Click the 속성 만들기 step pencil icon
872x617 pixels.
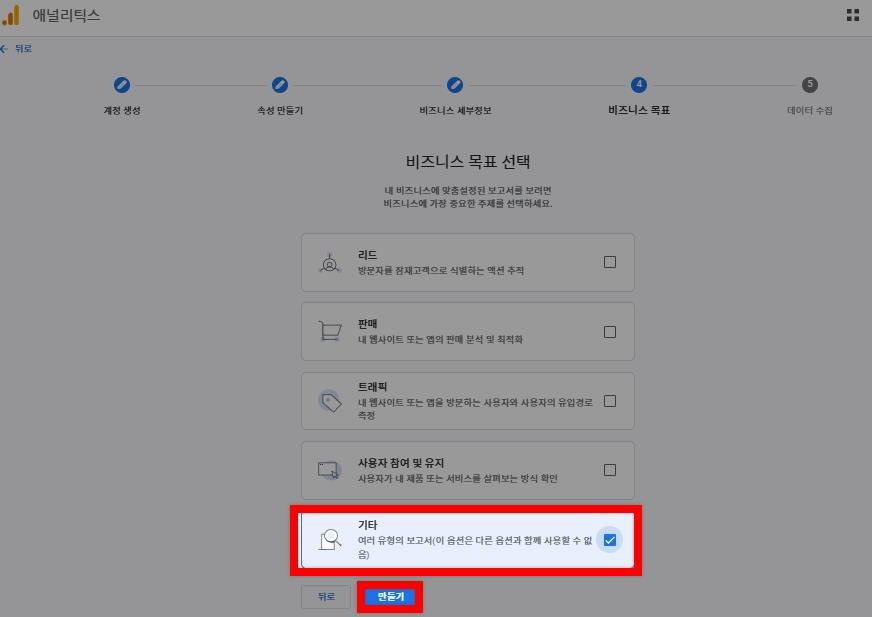click(280, 85)
